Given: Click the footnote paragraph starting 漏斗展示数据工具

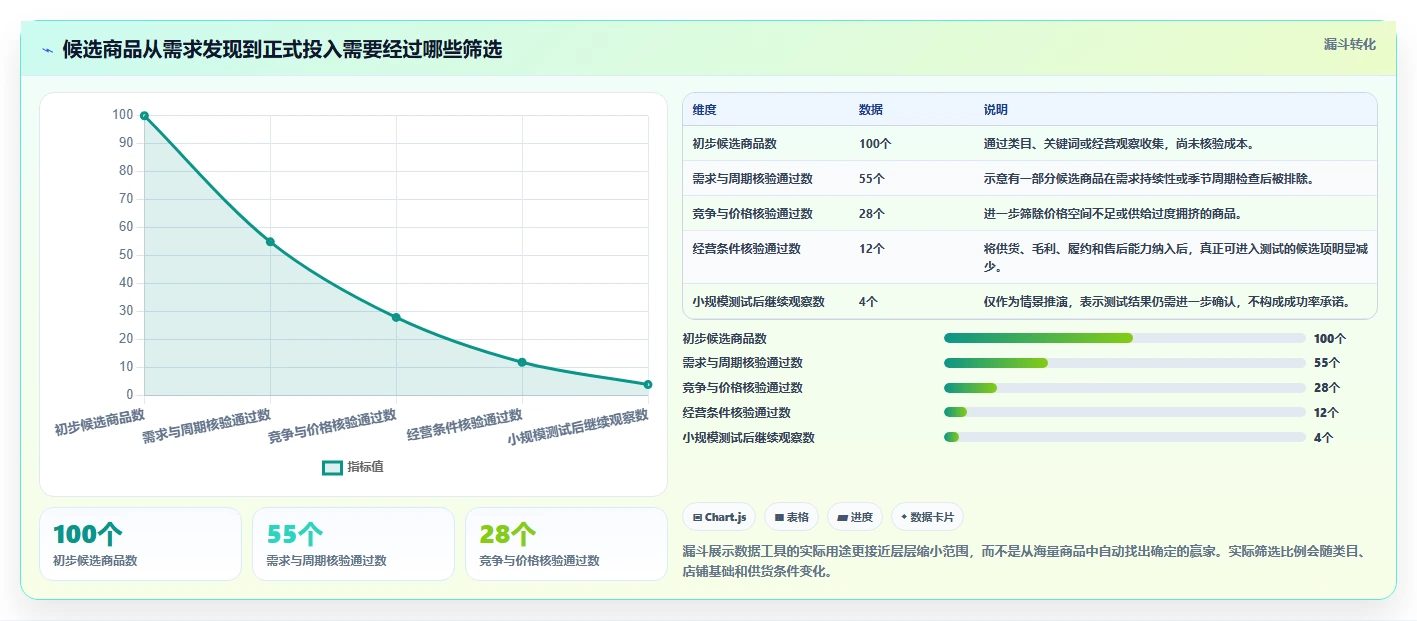Looking at the screenshot, I should pos(1022,561).
